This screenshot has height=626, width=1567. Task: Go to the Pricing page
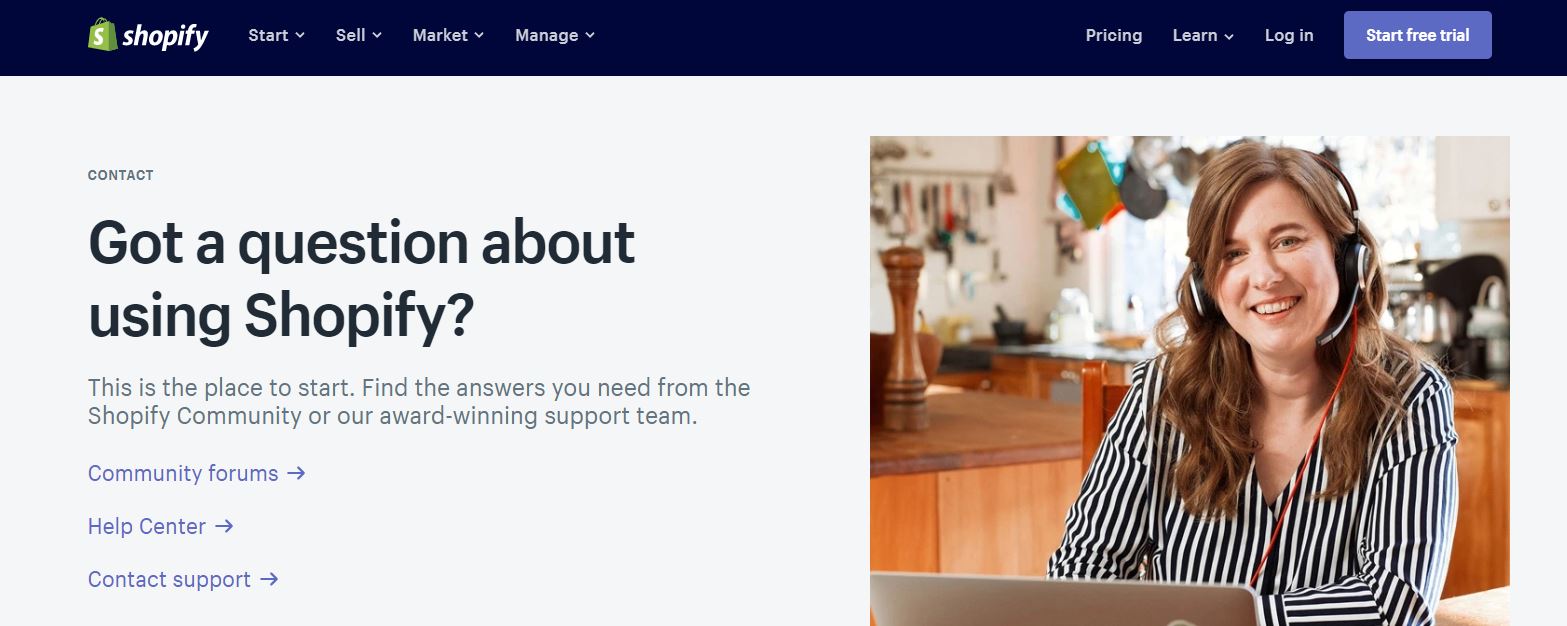(1114, 35)
